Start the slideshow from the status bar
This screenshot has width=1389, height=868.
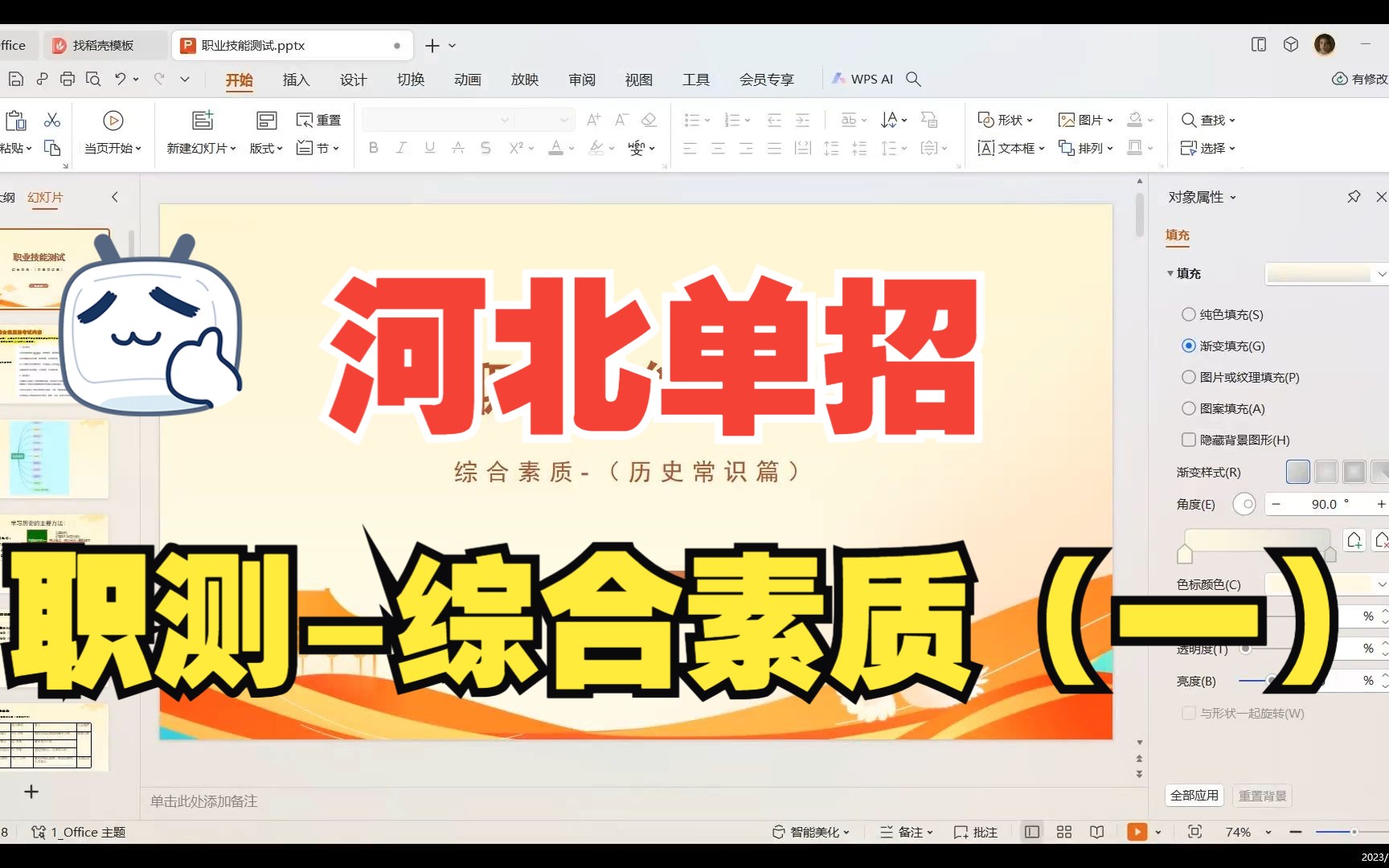pyautogui.click(x=1137, y=832)
